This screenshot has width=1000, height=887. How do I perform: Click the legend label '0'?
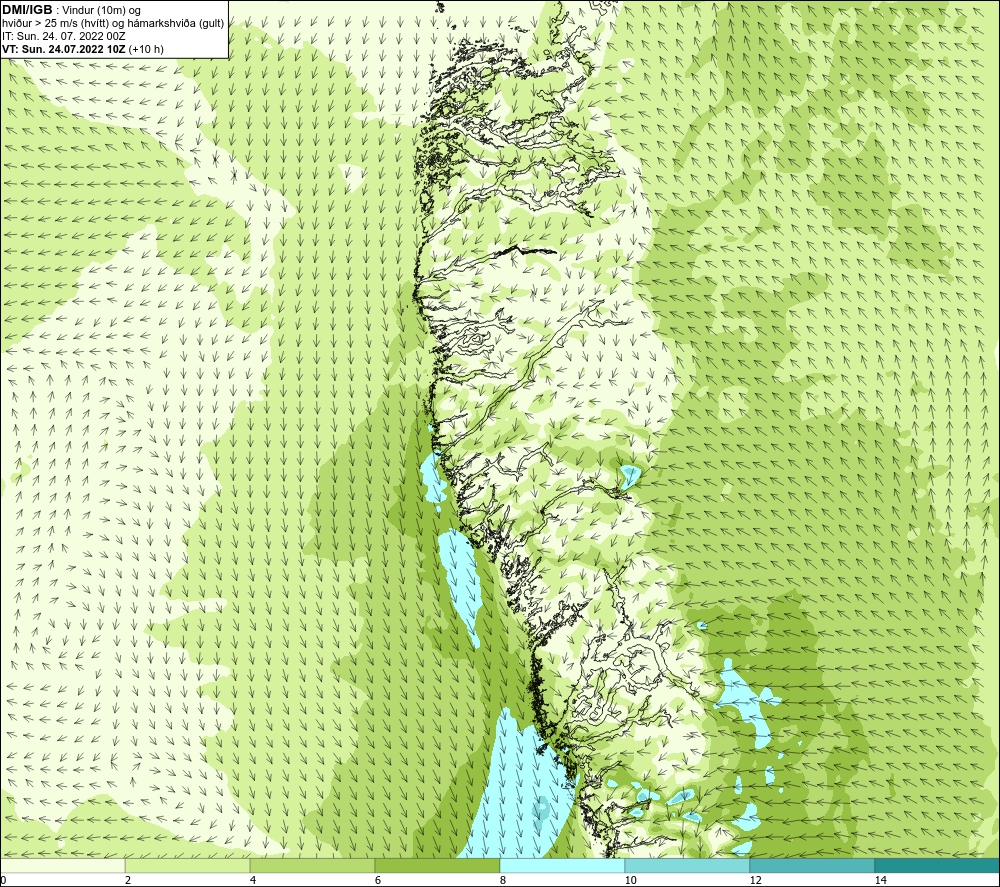(3, 880)
